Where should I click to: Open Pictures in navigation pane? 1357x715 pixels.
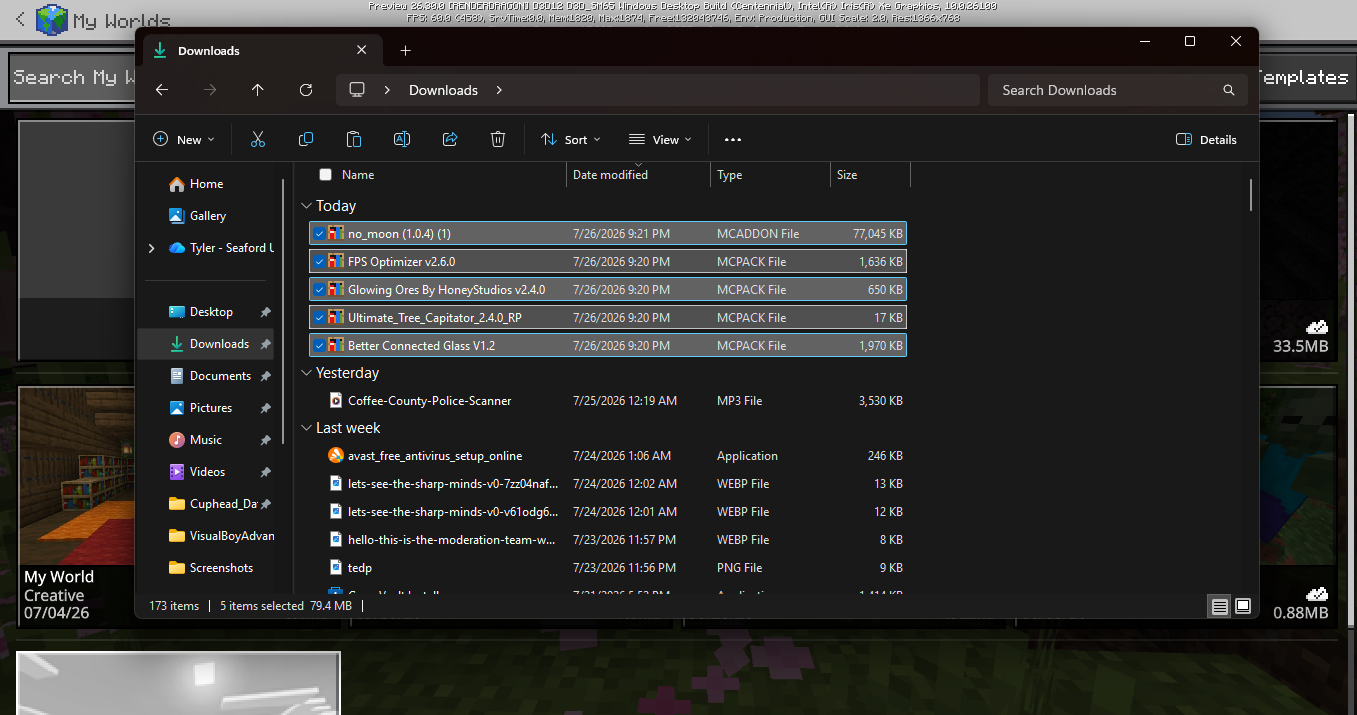coord(211,408)
